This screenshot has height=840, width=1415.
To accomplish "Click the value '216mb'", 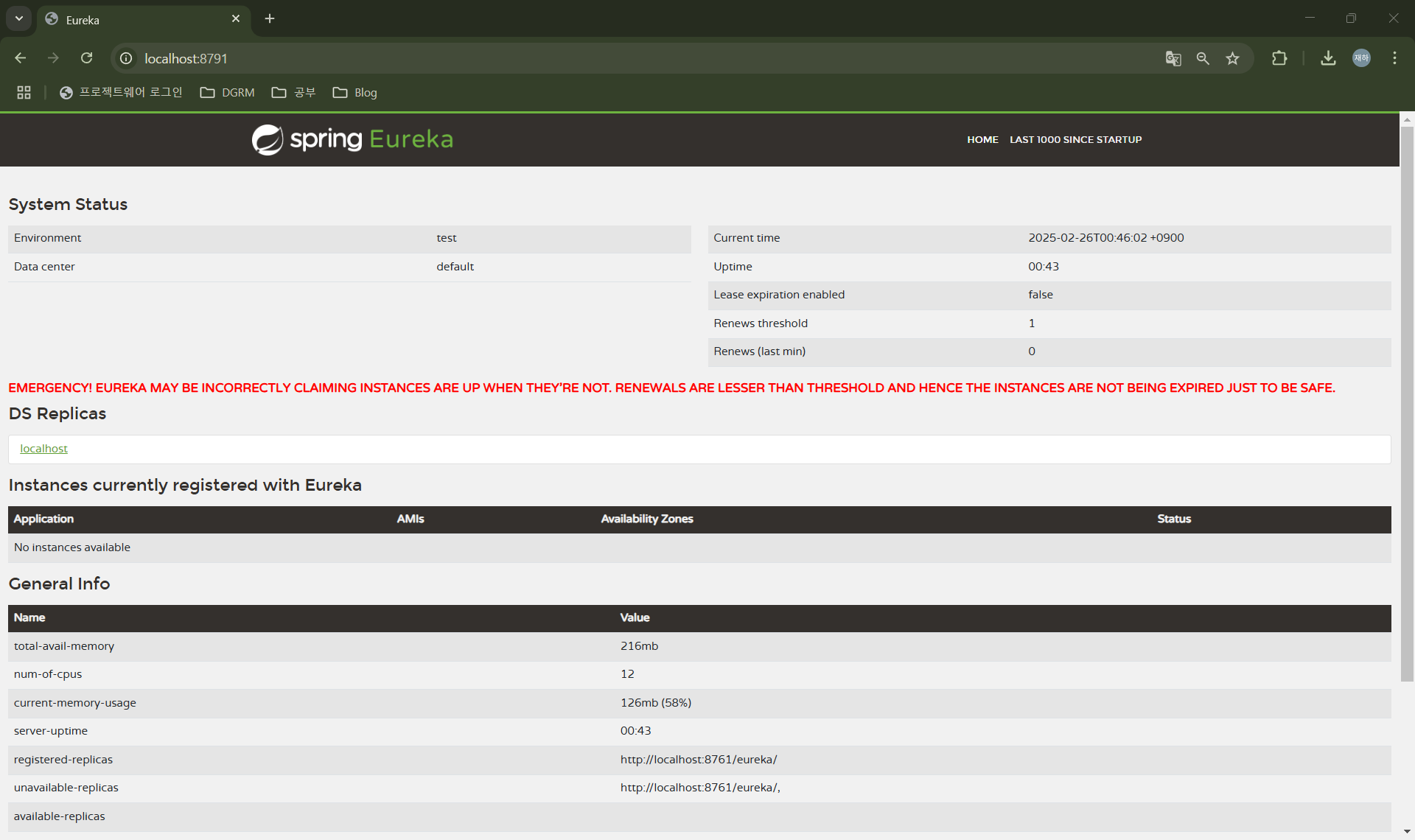I will coord(639,646).
